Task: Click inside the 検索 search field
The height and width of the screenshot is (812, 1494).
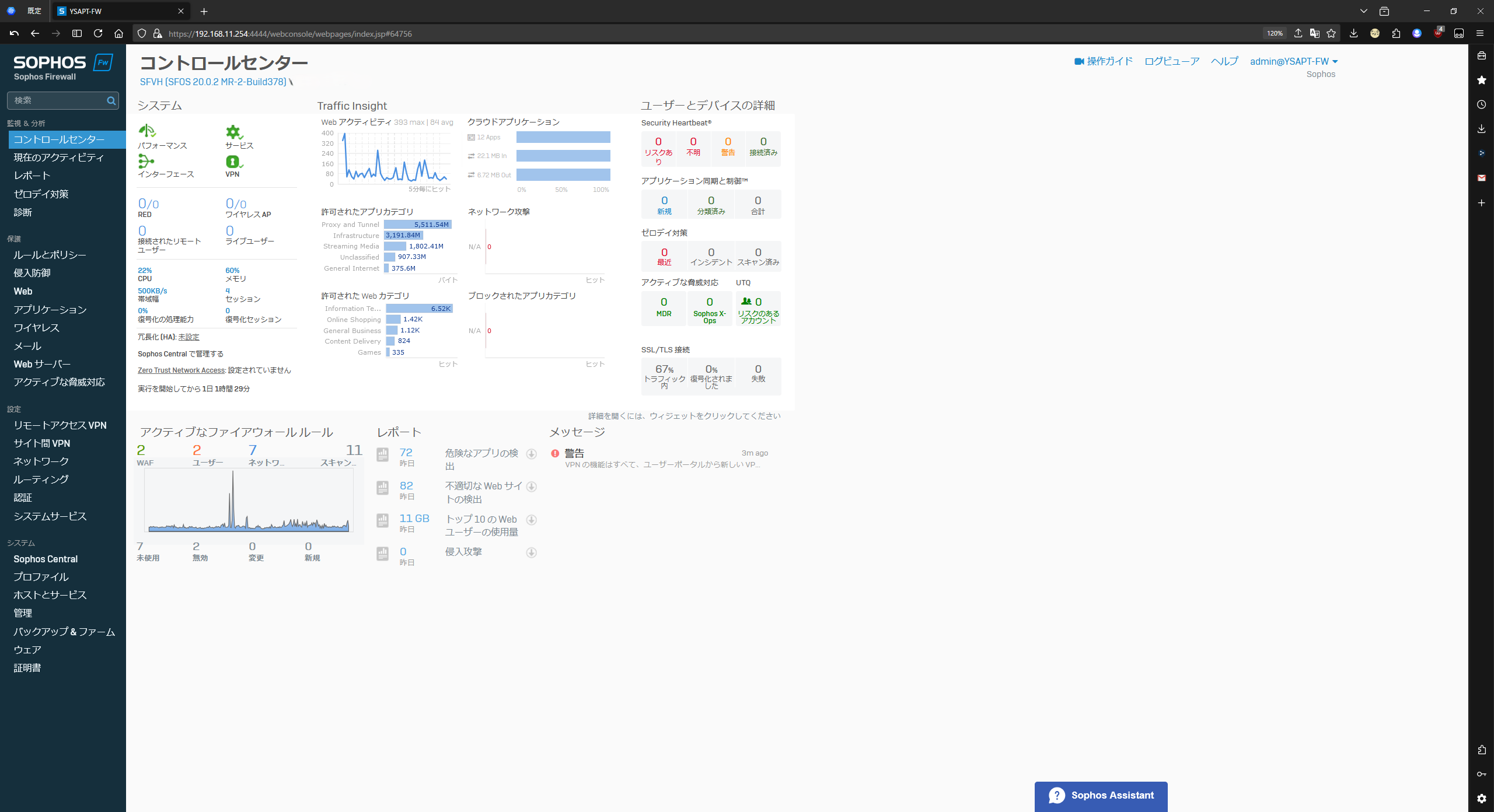Action: tap(55, 101)
